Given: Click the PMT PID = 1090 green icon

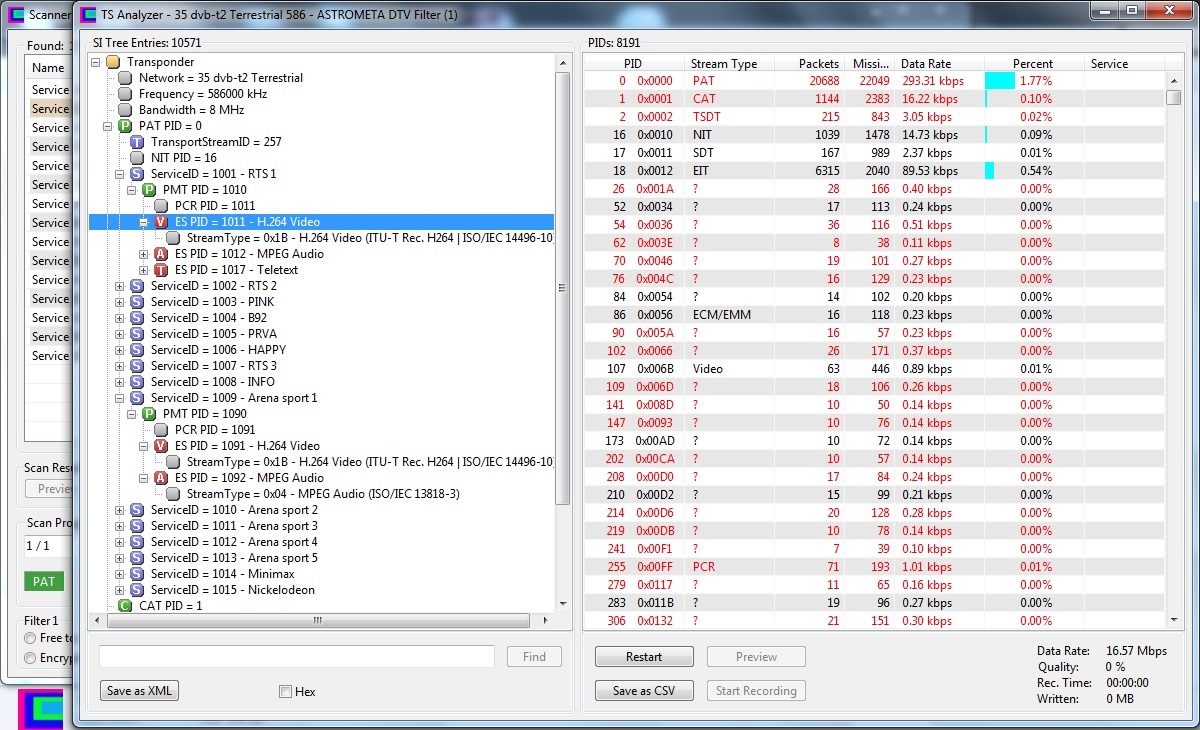Looking at the screenshot, I should click(x=149, y=414).
